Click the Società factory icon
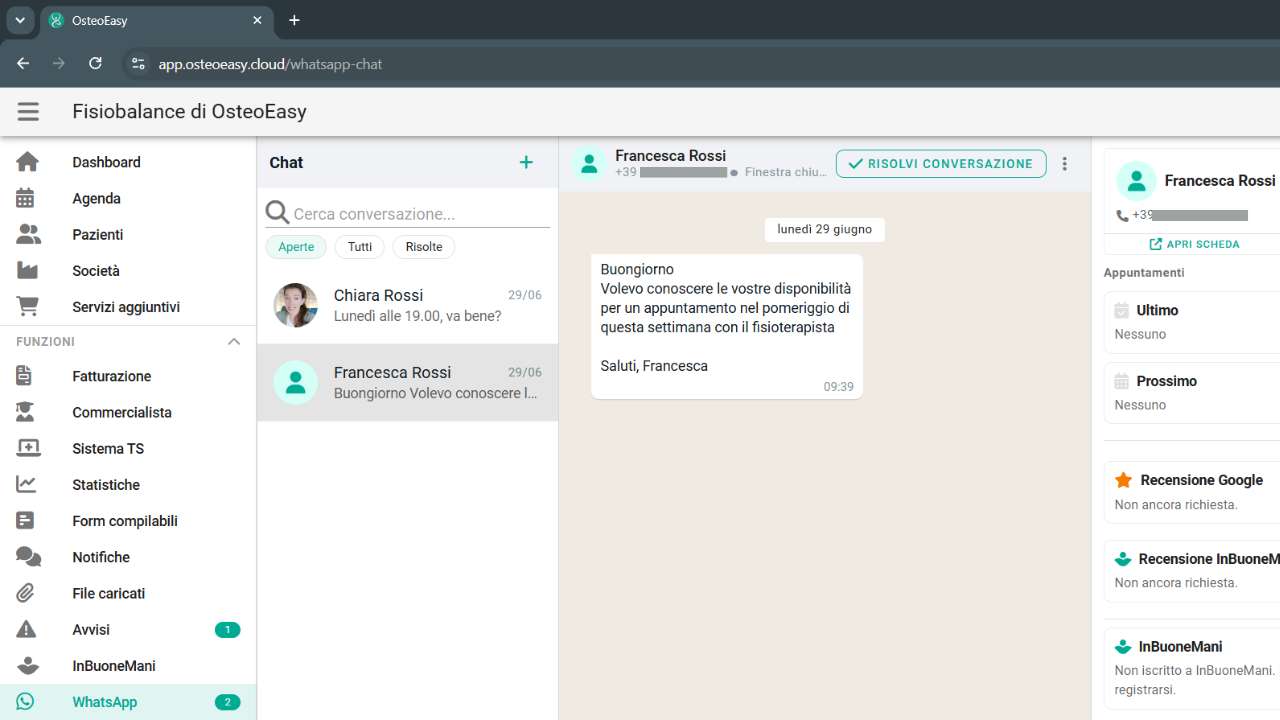Viewport: 1280px width, 720px height. tap(27, 270)
